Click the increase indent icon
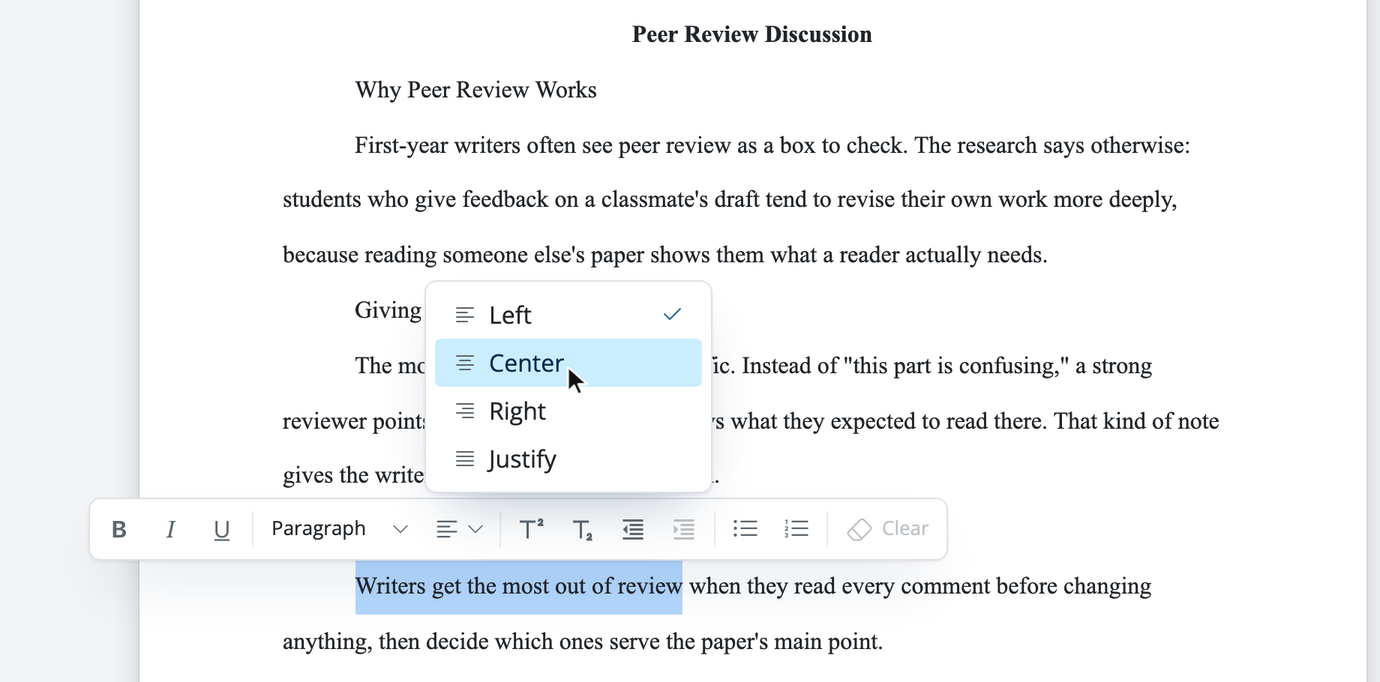The width and height of the screenshot is (1380, 682). click(684, 529)
